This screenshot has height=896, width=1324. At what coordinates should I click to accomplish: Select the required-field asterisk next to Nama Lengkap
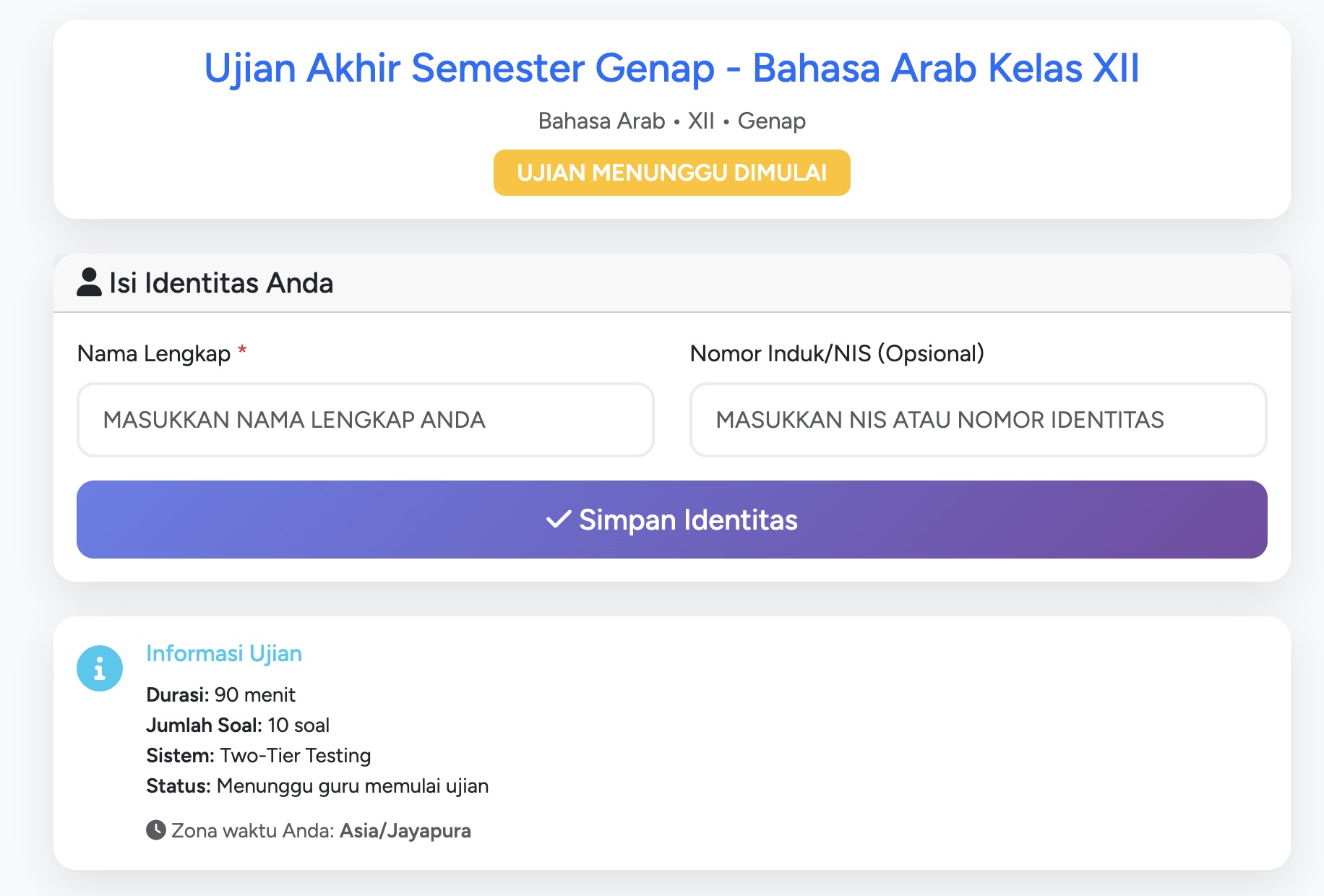tap(242, 351)
